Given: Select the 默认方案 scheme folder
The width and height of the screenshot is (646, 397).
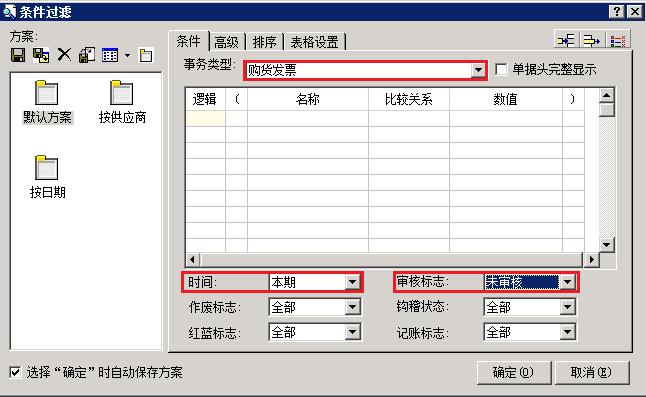Looking at the screenshot, I should point(47,102).
